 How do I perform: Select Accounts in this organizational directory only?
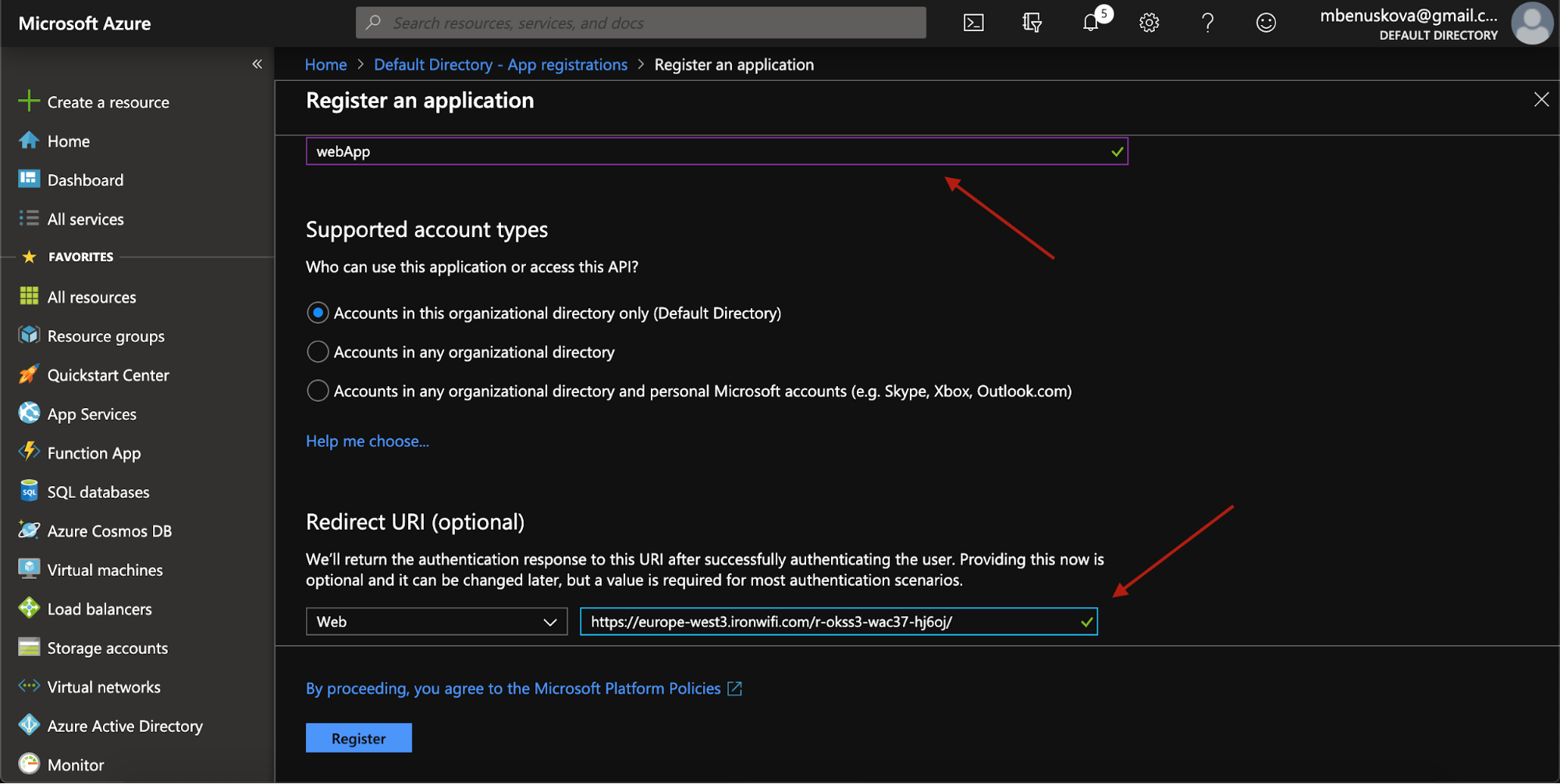click(x=318, y=313)
